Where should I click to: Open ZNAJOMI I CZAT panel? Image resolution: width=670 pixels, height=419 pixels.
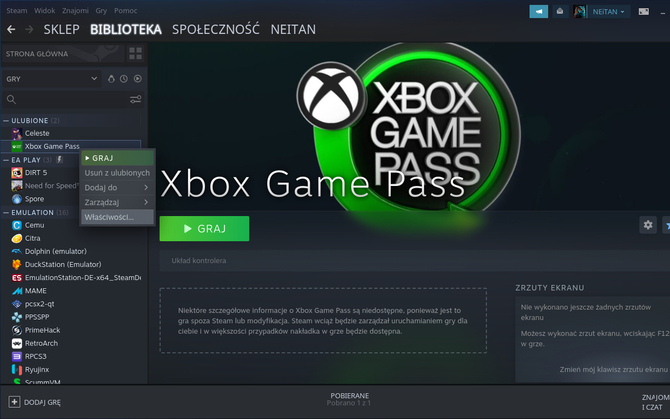(x=655, y=402)
